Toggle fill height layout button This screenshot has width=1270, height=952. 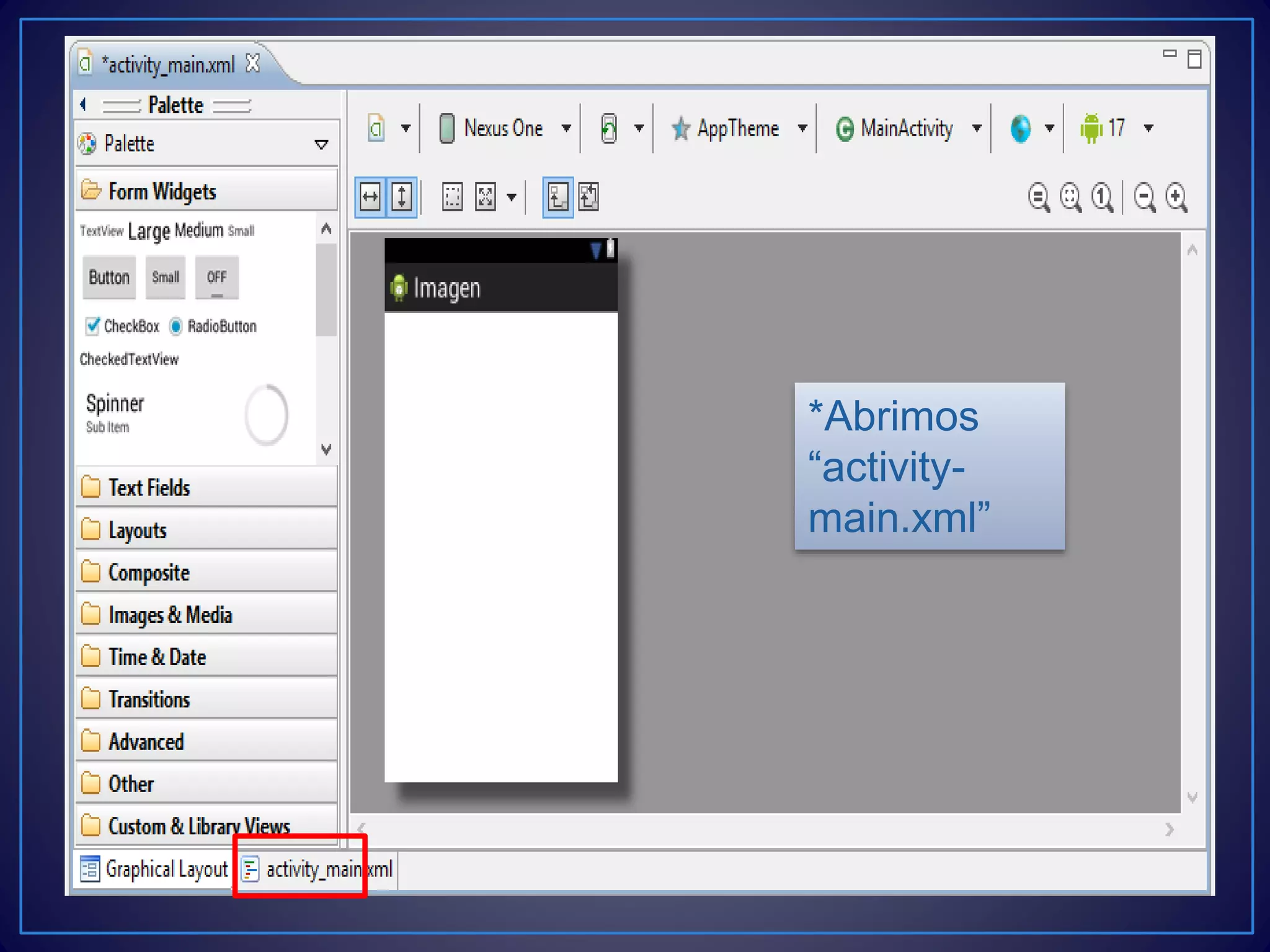[402, 197]
